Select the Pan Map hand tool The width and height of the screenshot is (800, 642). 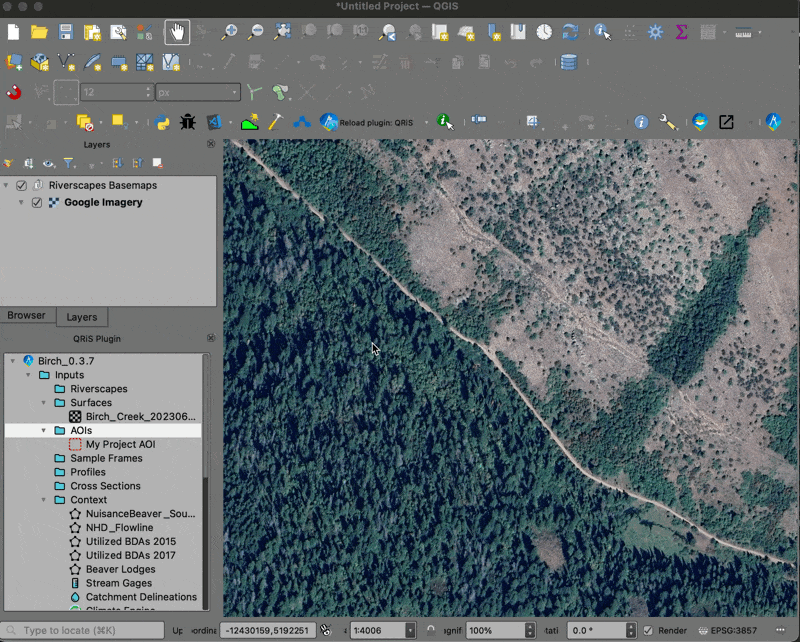click(177, 32)
